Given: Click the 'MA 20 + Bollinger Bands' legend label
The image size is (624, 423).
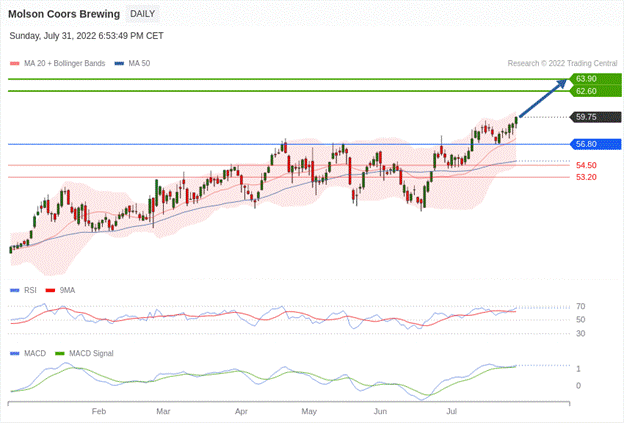Looking at the screenshot, I should click(x=64, y=63).
